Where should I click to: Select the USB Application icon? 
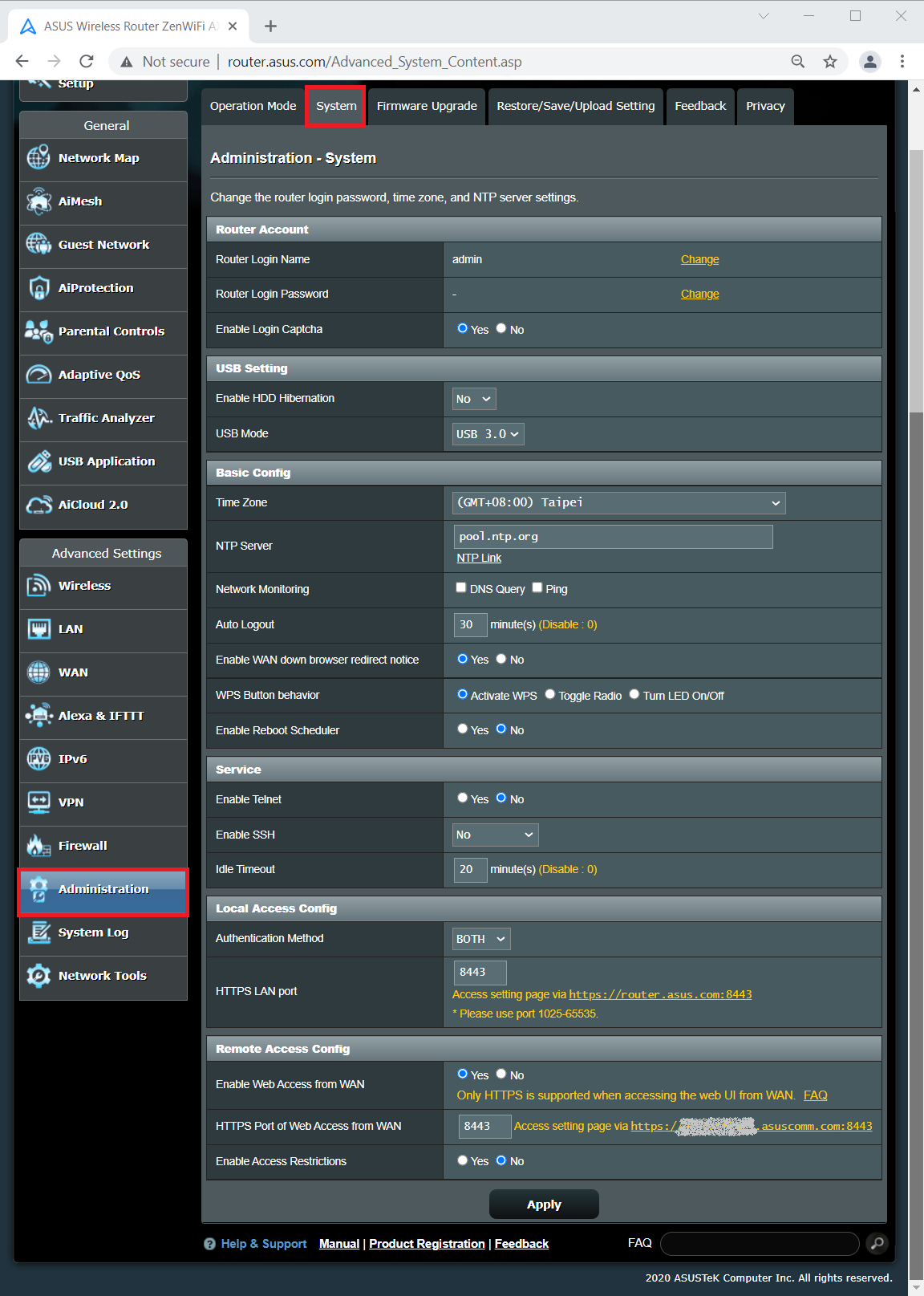tap(38, 461)
